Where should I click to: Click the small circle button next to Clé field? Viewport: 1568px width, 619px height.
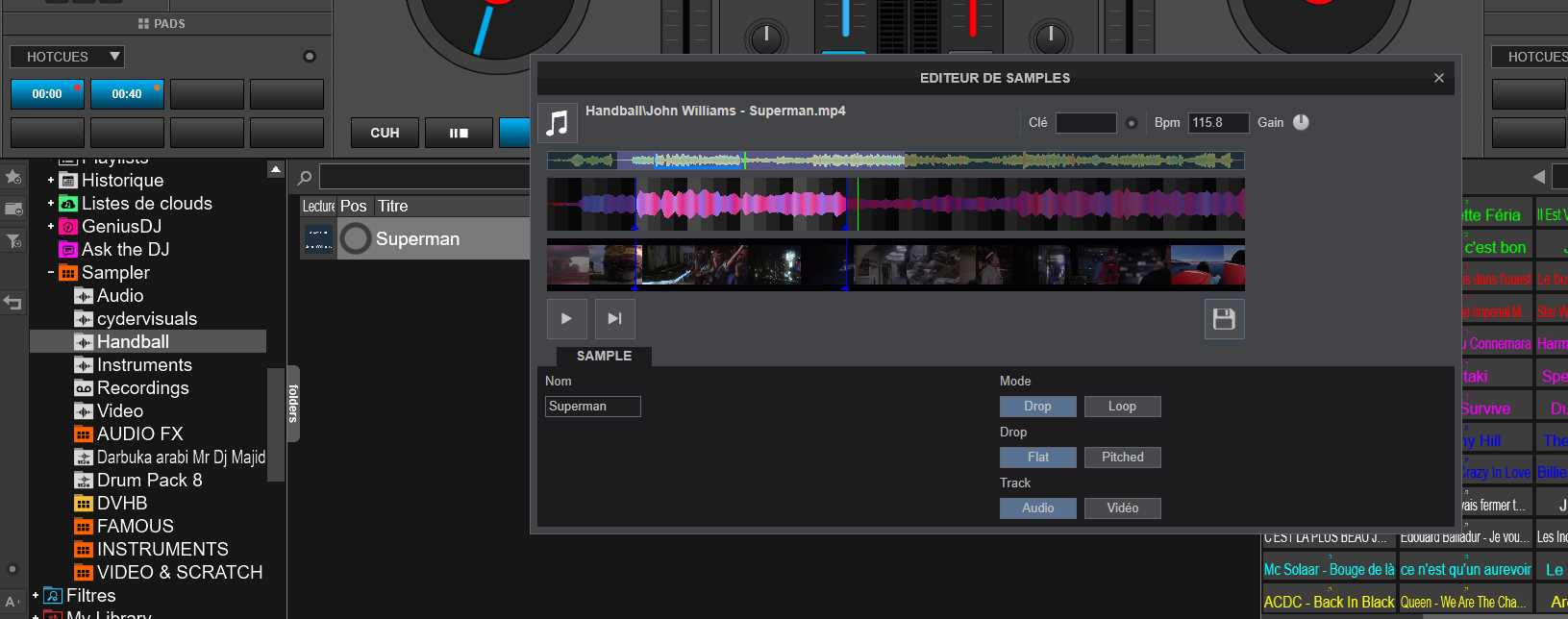1132,123
